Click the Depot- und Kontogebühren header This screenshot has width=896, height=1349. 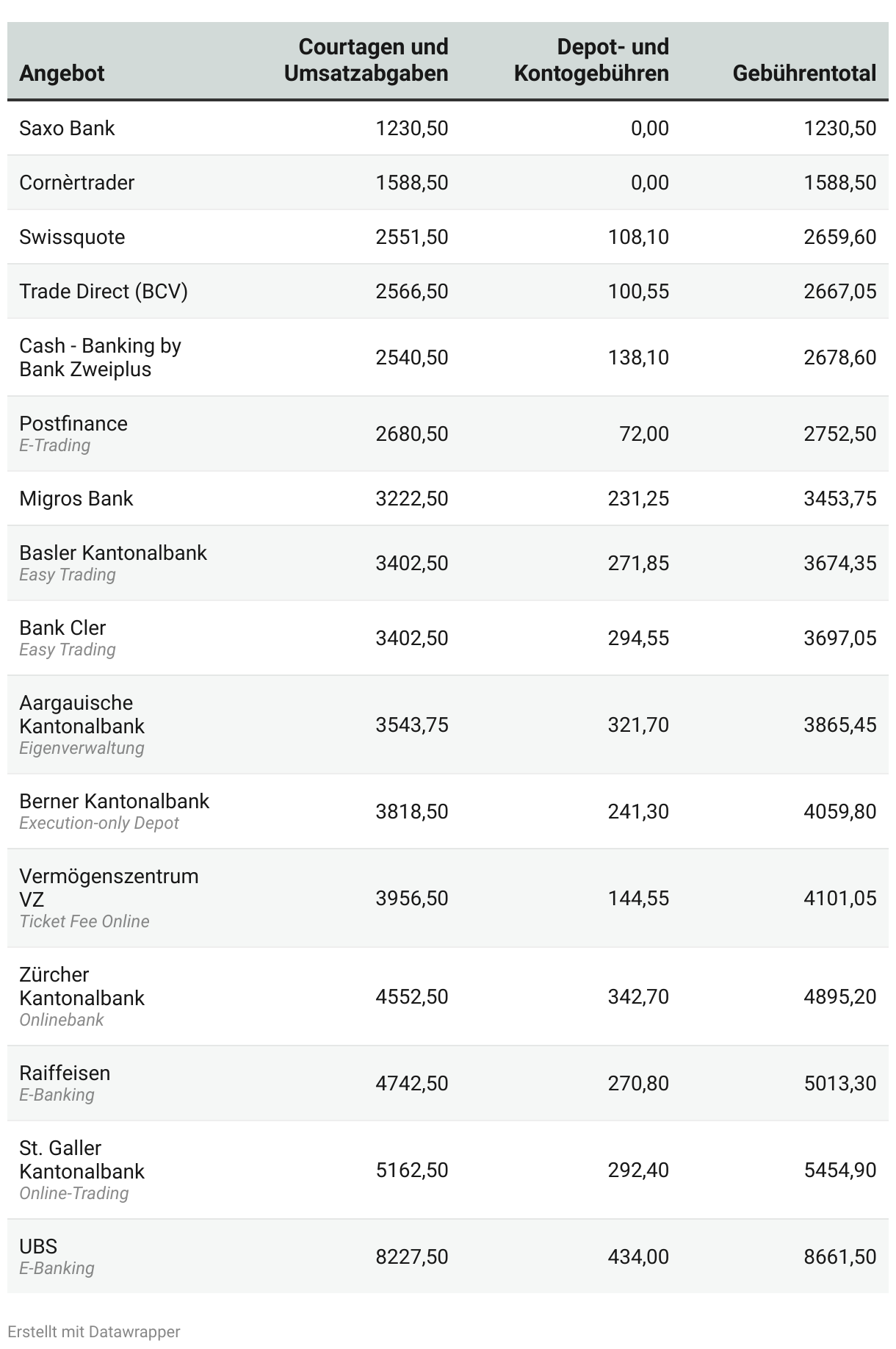[591, 60]
